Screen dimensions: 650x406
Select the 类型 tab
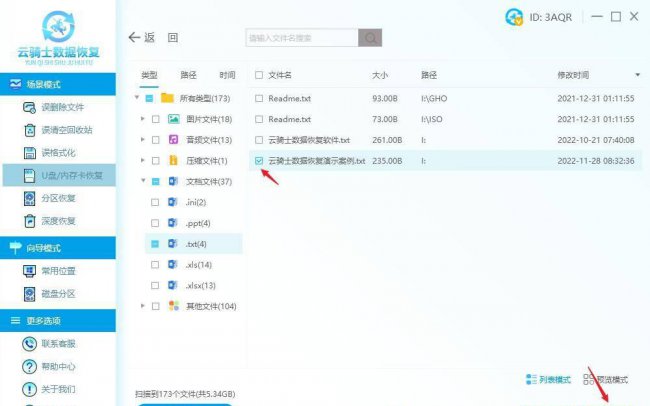pos(149,75)
